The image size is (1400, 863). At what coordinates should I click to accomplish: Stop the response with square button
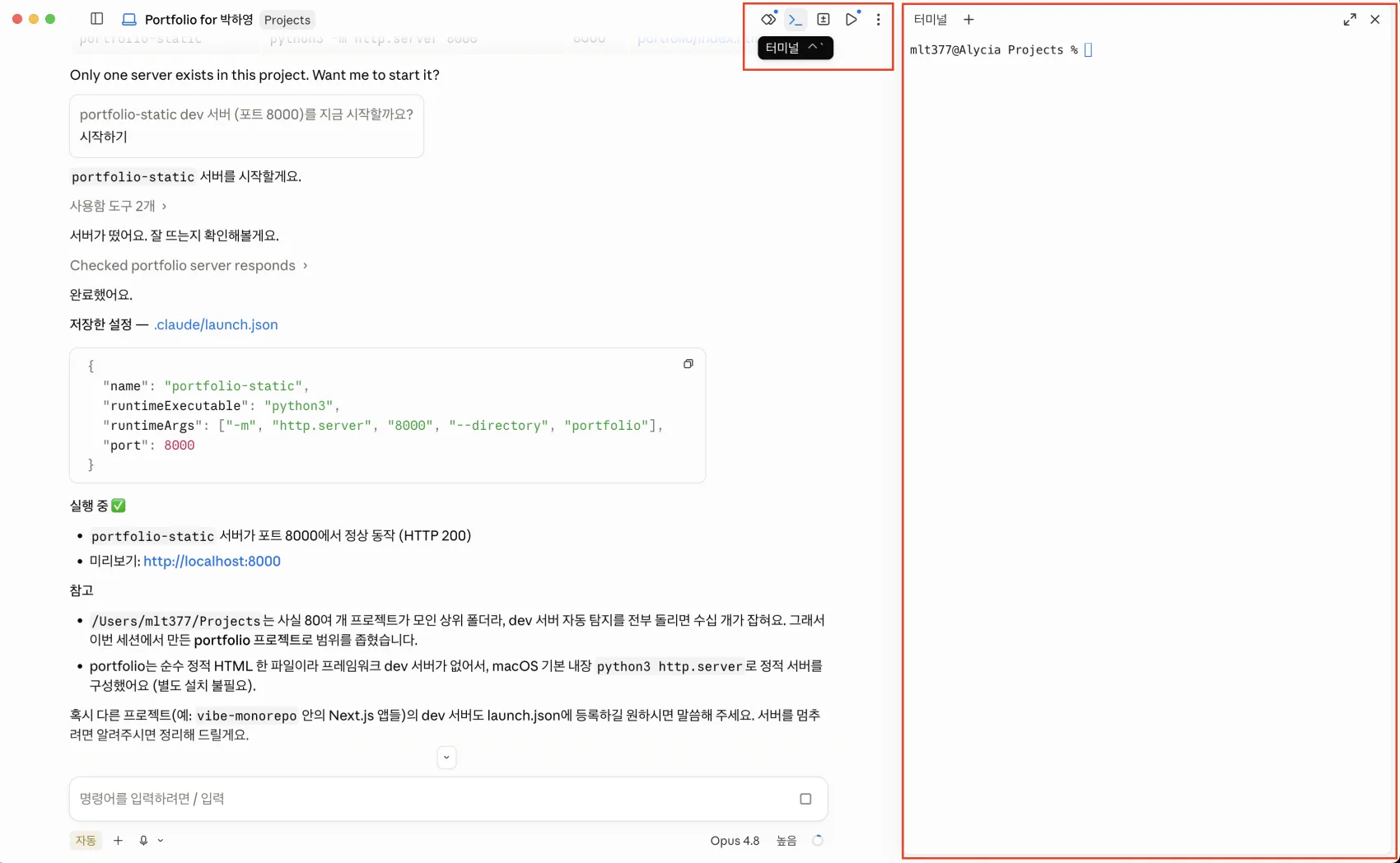[x=805, y=799]
